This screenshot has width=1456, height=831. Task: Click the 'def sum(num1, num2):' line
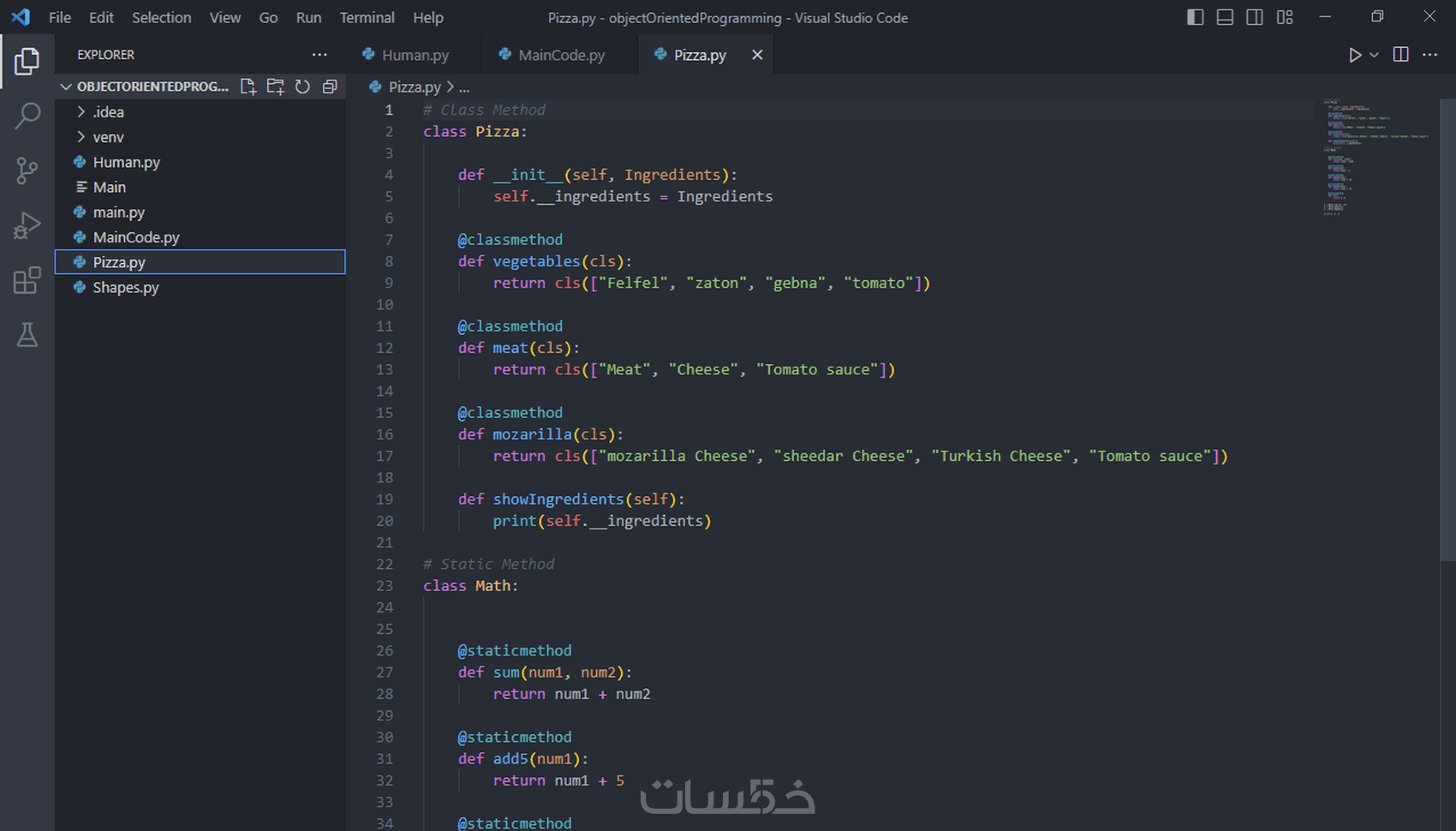coord(545,673)
